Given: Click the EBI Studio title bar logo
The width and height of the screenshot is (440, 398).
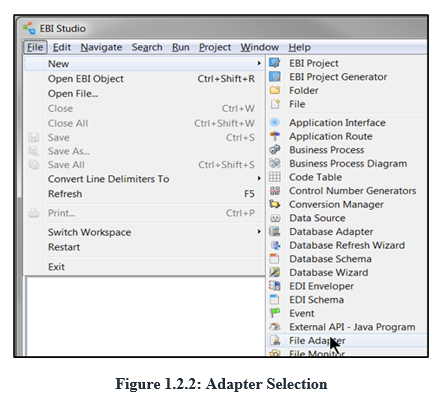Looking at the screenshot, I should (x=29, y=28).
